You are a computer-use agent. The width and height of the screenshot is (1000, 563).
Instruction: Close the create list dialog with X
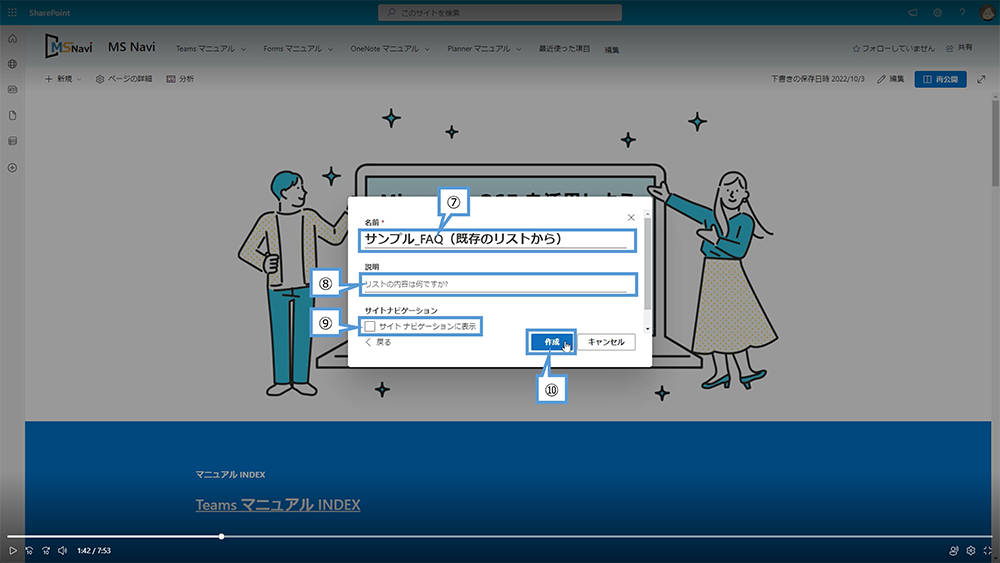coord(631,217)
